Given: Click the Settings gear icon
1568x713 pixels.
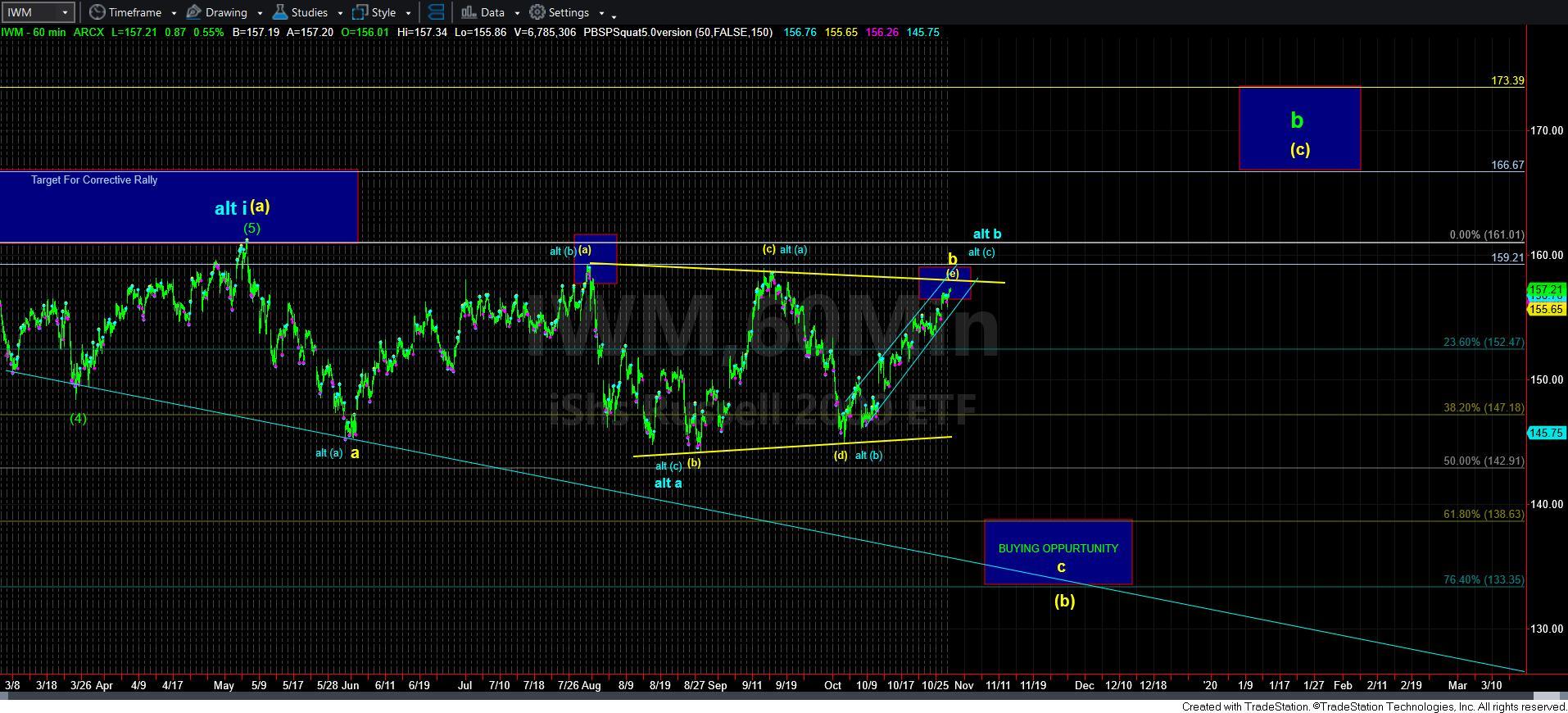Looking at the screenshot, I should (537, 12).
